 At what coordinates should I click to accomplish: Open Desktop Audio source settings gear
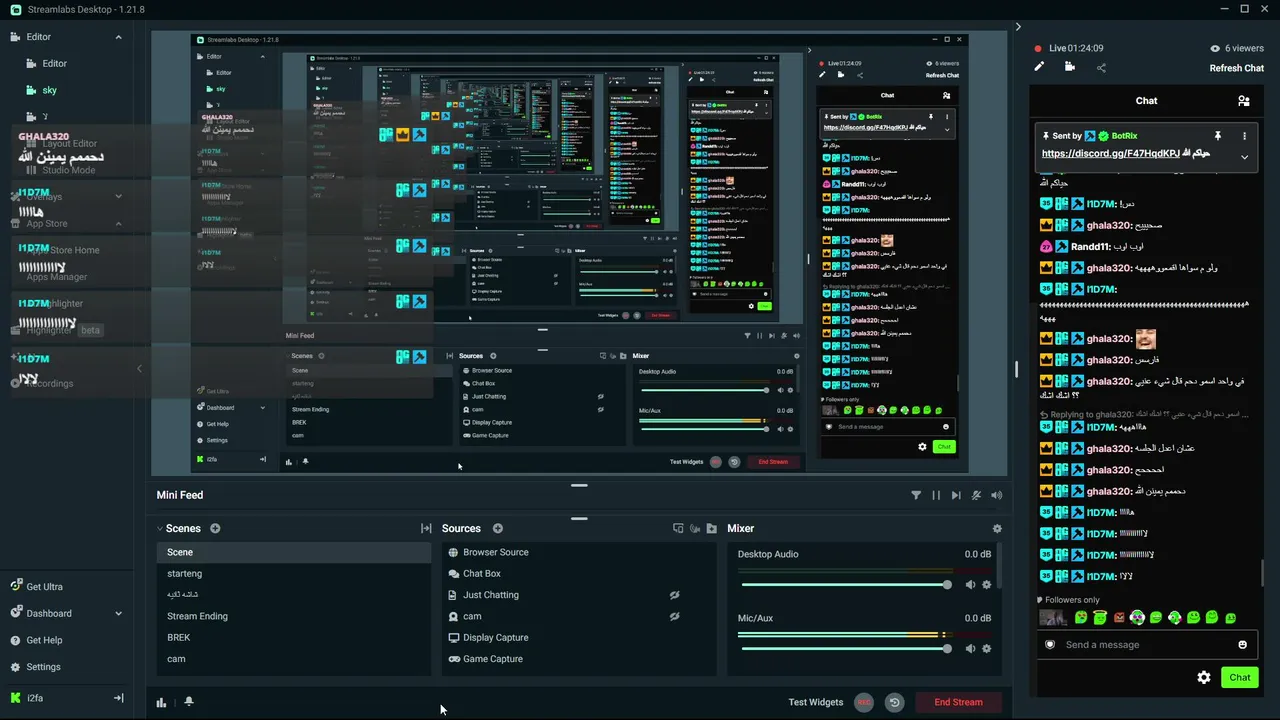pos(987,585)
